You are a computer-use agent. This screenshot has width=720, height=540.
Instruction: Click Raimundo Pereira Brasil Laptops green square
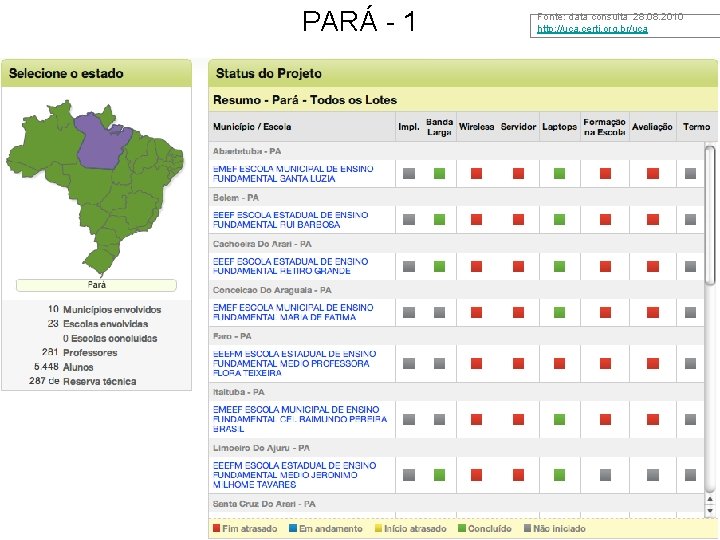point(559,419)
